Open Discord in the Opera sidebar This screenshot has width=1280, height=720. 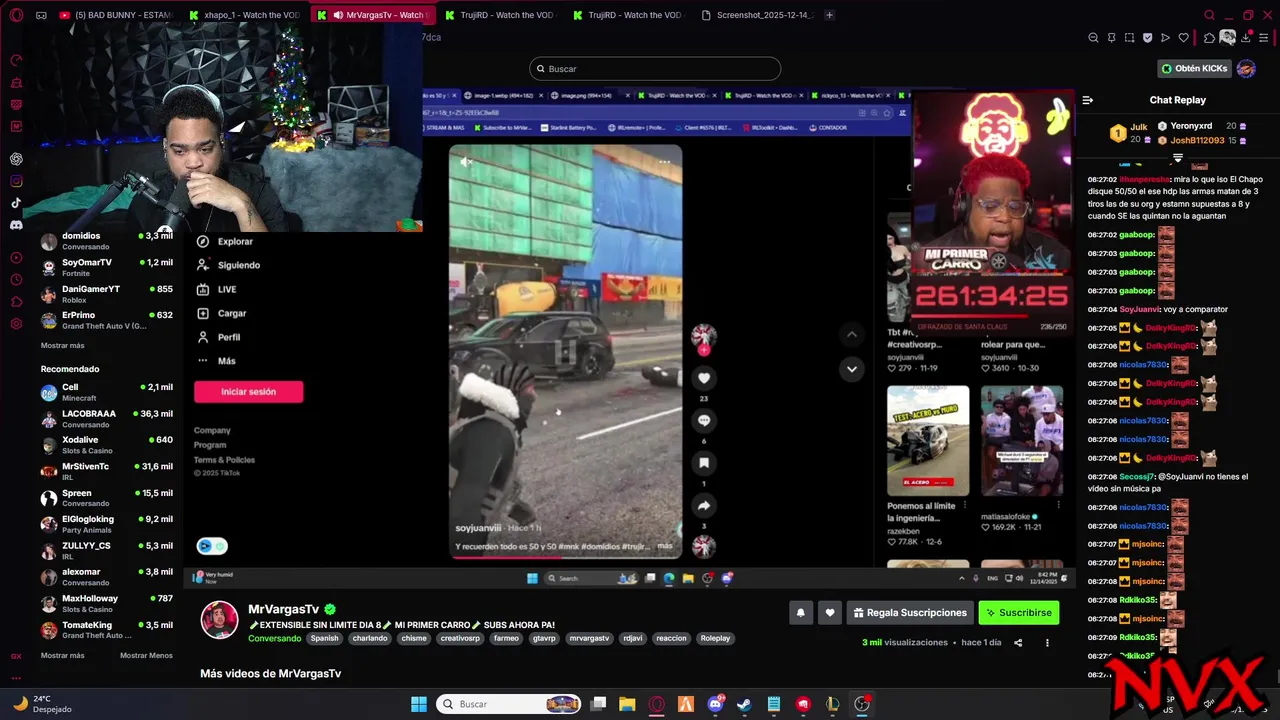coord(16,225)
